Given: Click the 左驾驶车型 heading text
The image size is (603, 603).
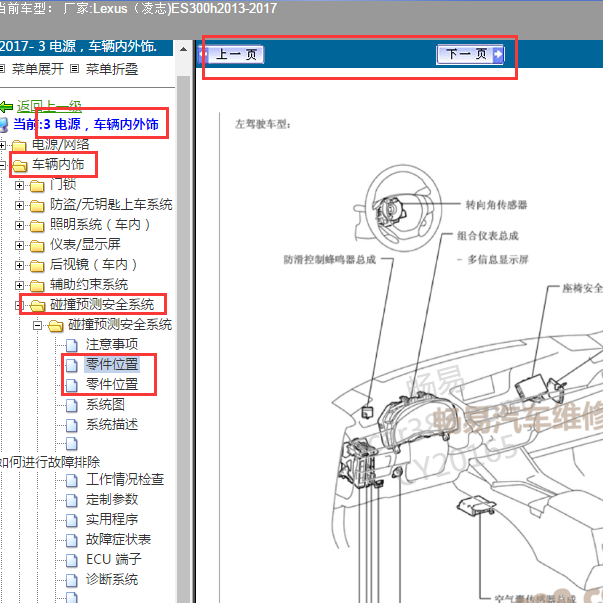Looking at the screenshot, I should point(263,124).
